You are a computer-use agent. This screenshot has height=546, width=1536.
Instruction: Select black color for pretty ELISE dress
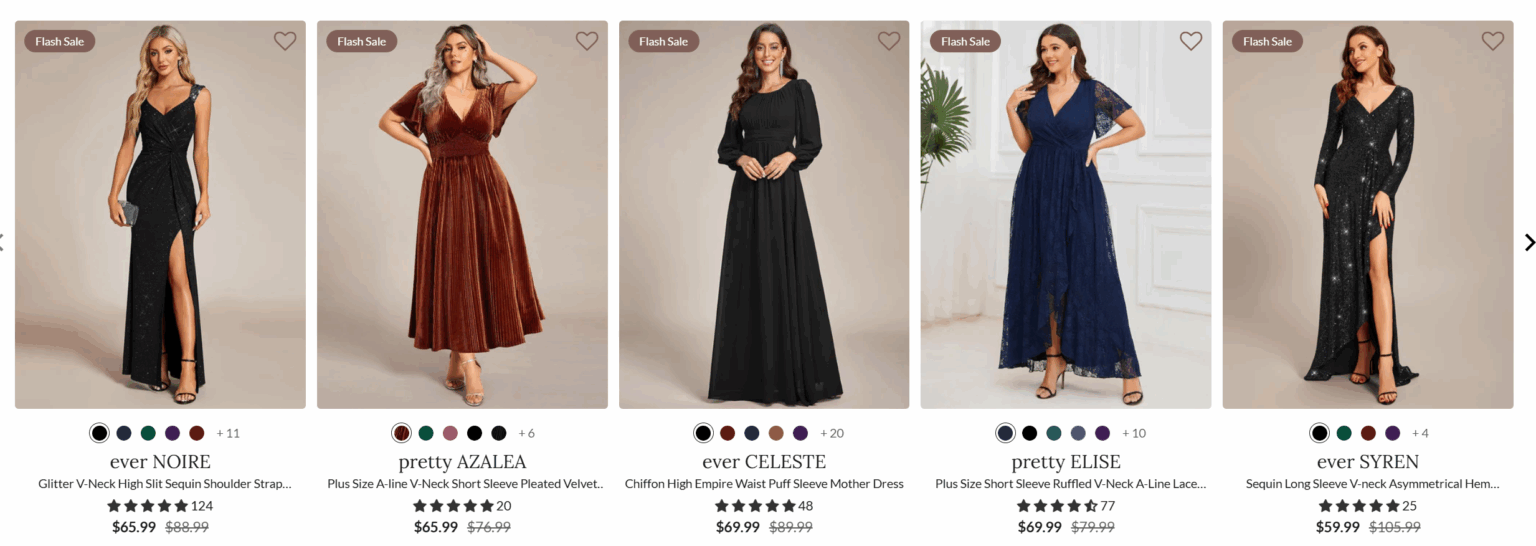pyautogui.click(x=1030, y=433)
